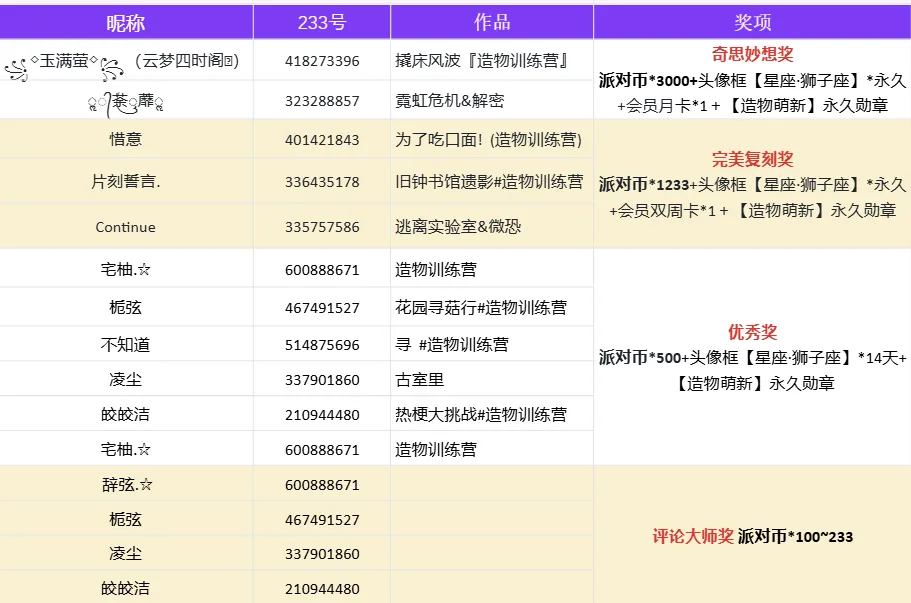Select 凌尘 in the 古室里 row
This screenshot has height=603, width=911.
coord(125,380)
